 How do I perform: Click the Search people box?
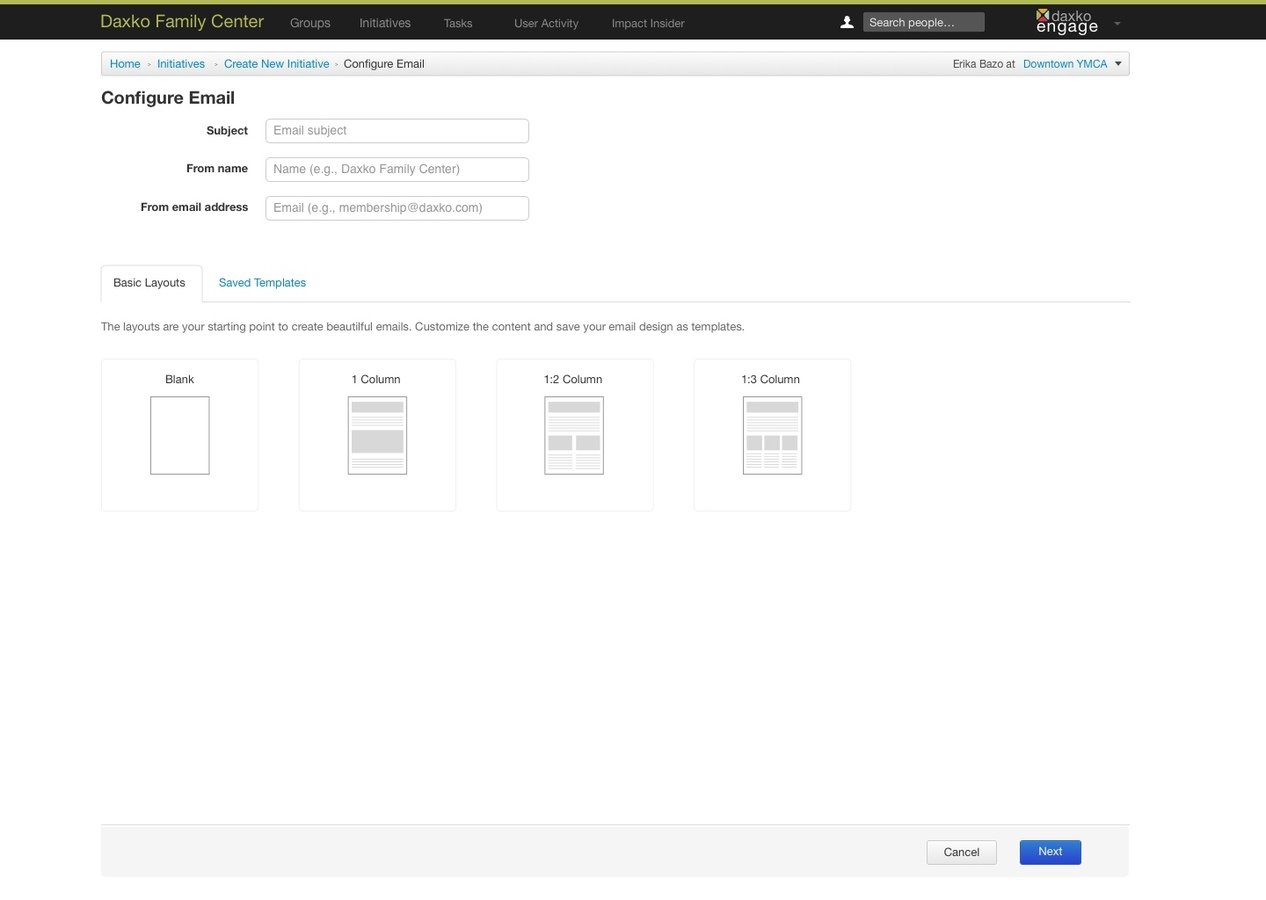click(x=923, y=22)
